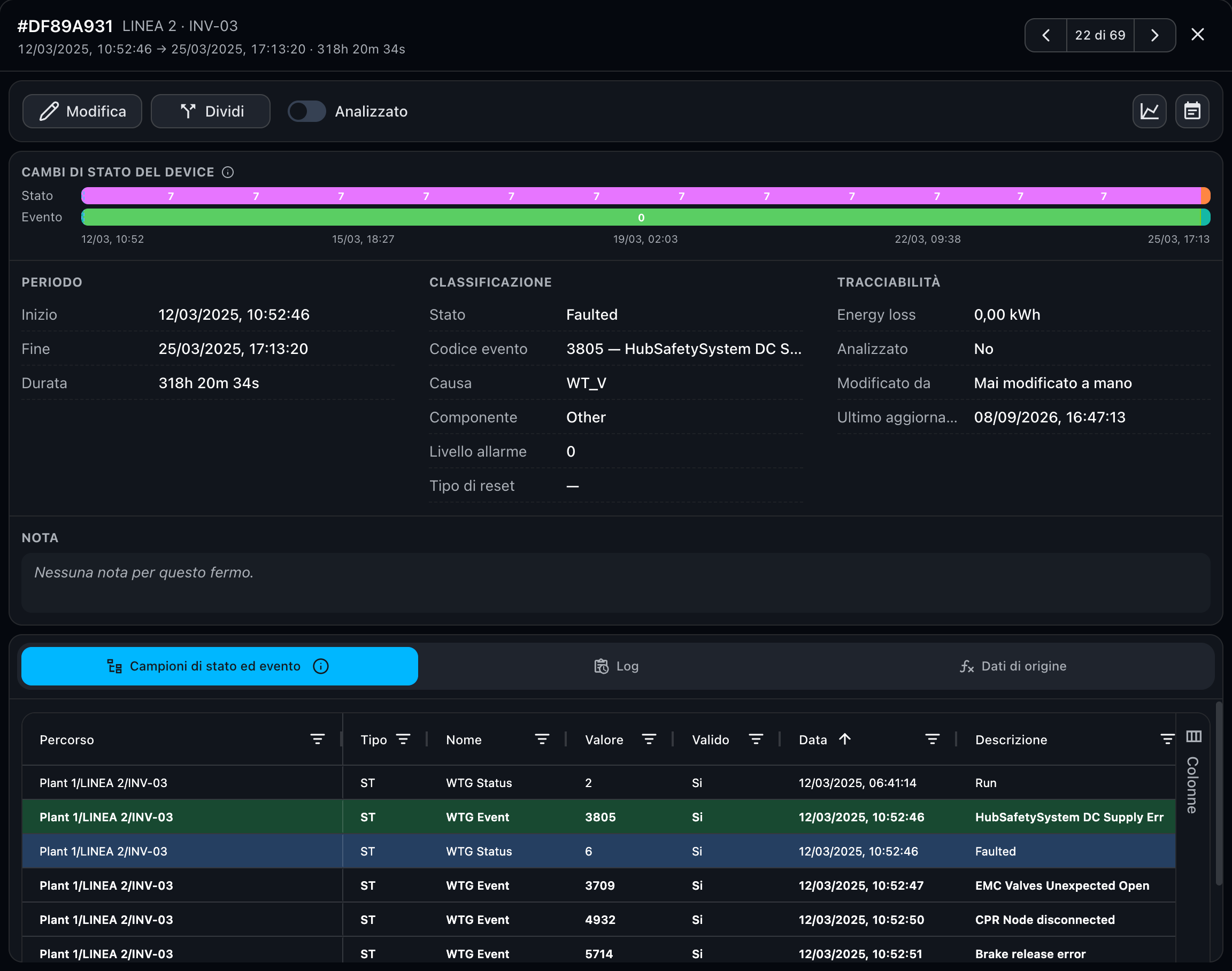
Task: Toggle the Analizzato switch
Action: click(x=307, y=111)
